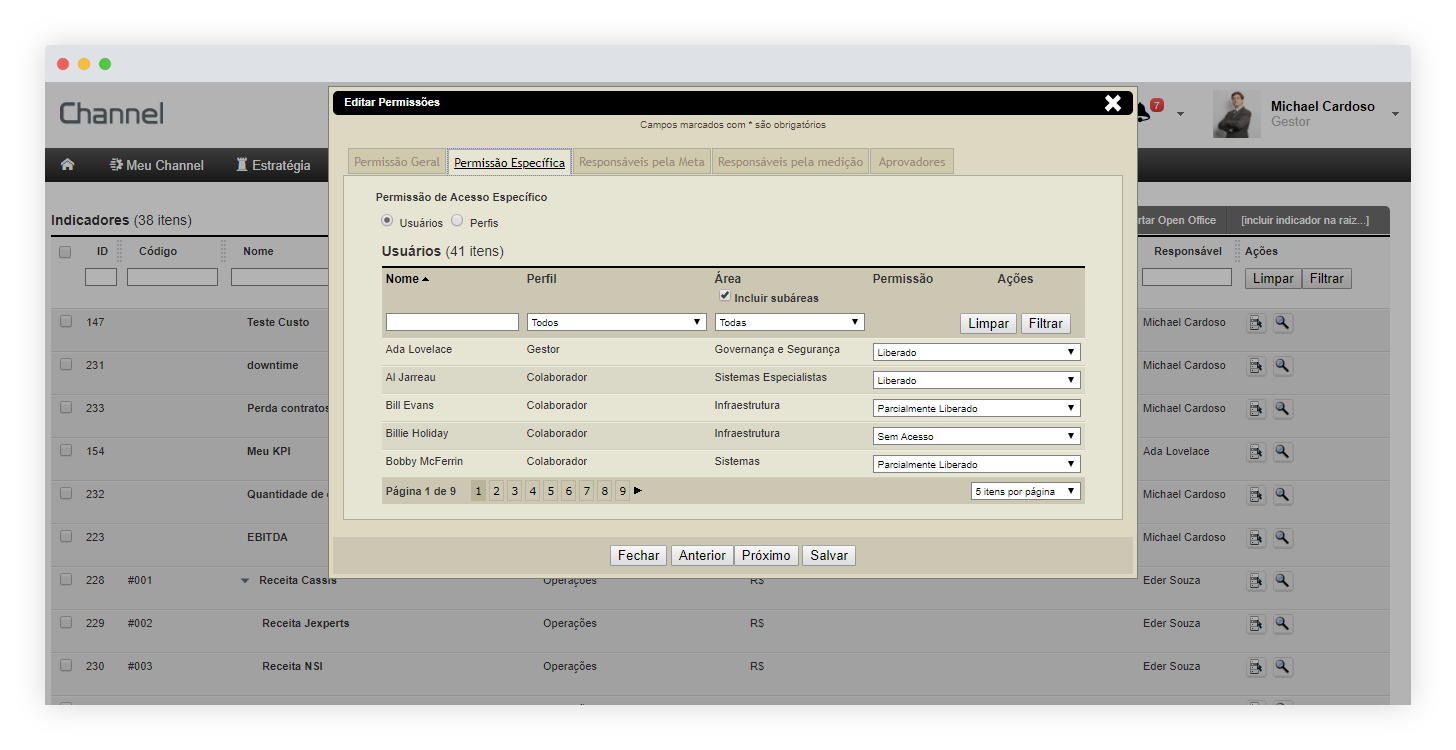
Task: Click the home icon in navigation bar
Action: click(67, 165)
